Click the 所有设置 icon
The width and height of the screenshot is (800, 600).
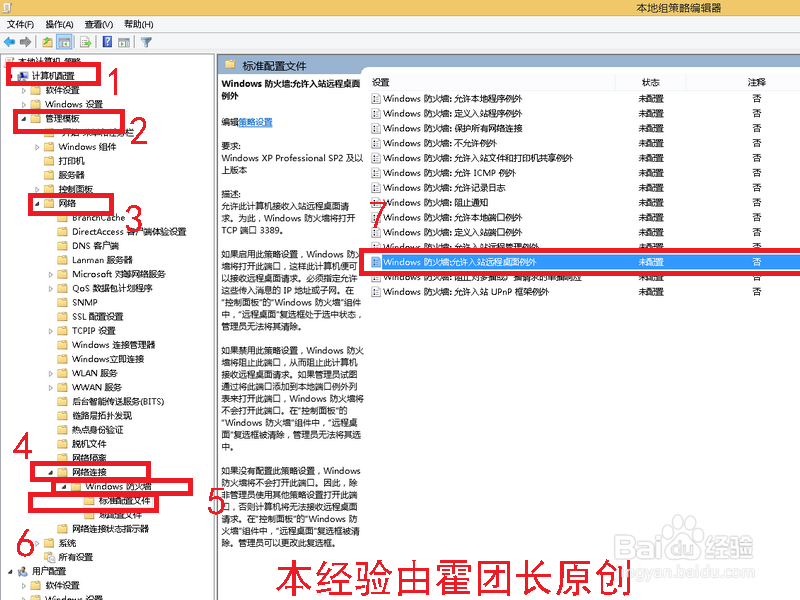click(49, 557)
